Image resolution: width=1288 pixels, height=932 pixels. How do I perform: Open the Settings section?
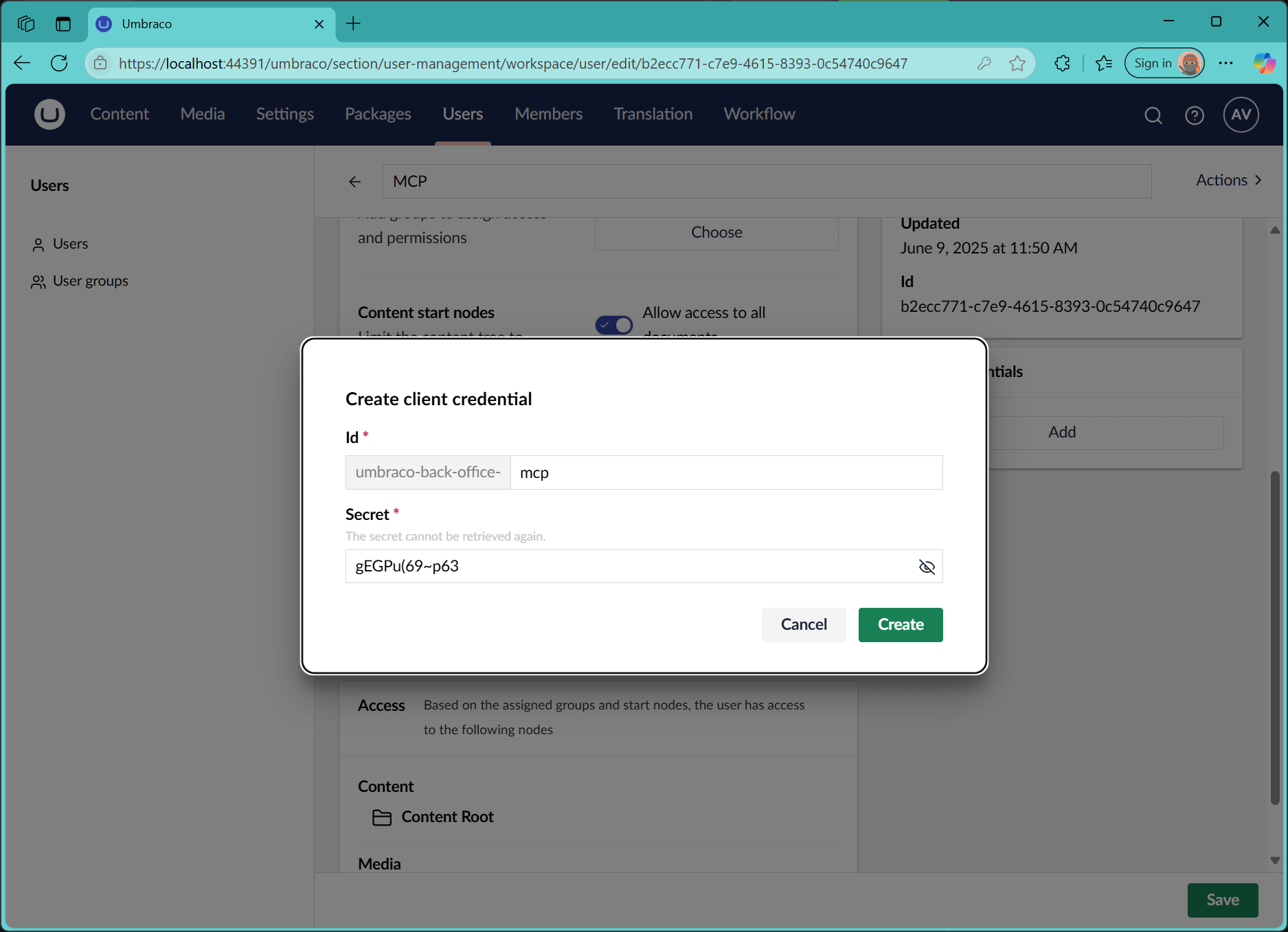(285, 114)
